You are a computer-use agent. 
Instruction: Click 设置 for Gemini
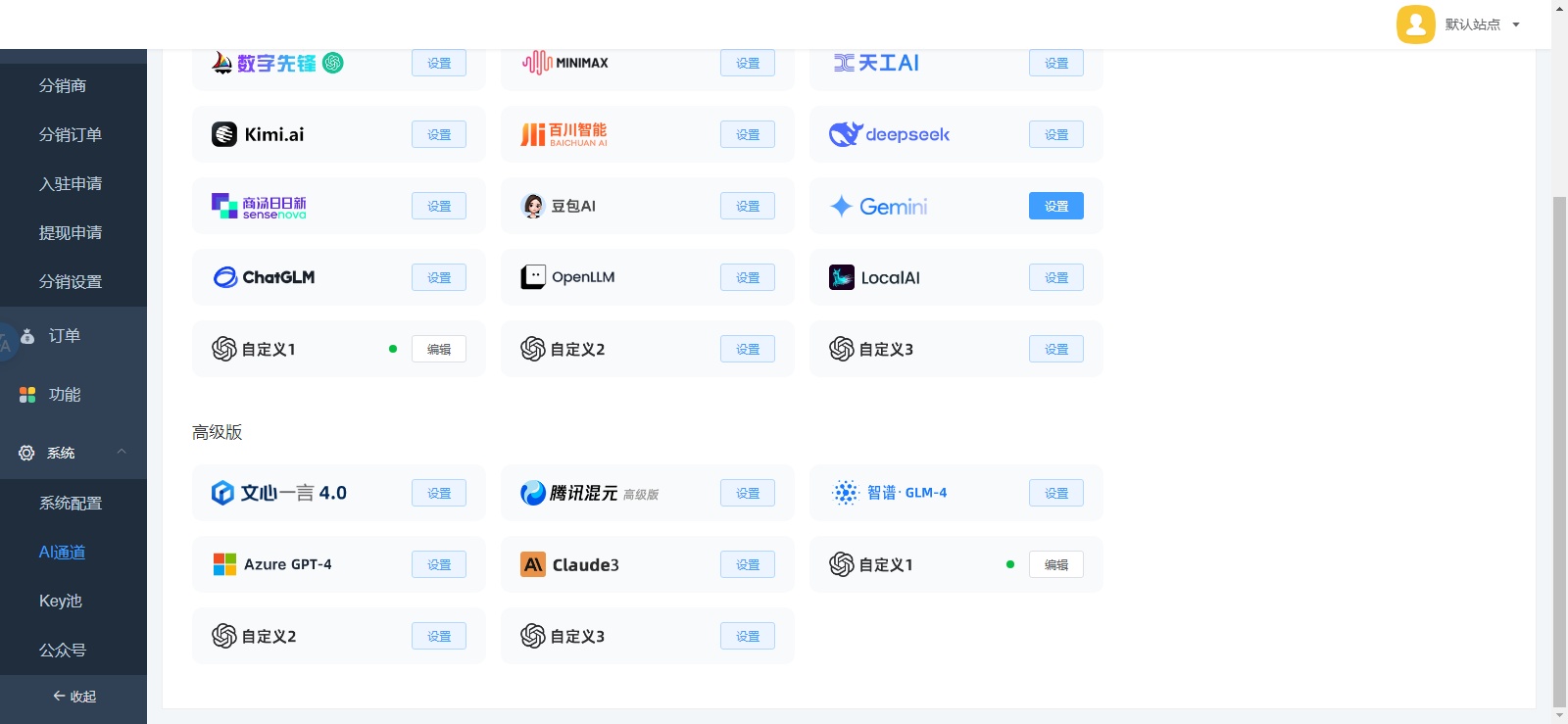pyautogui.click(x=1056, y=206)
